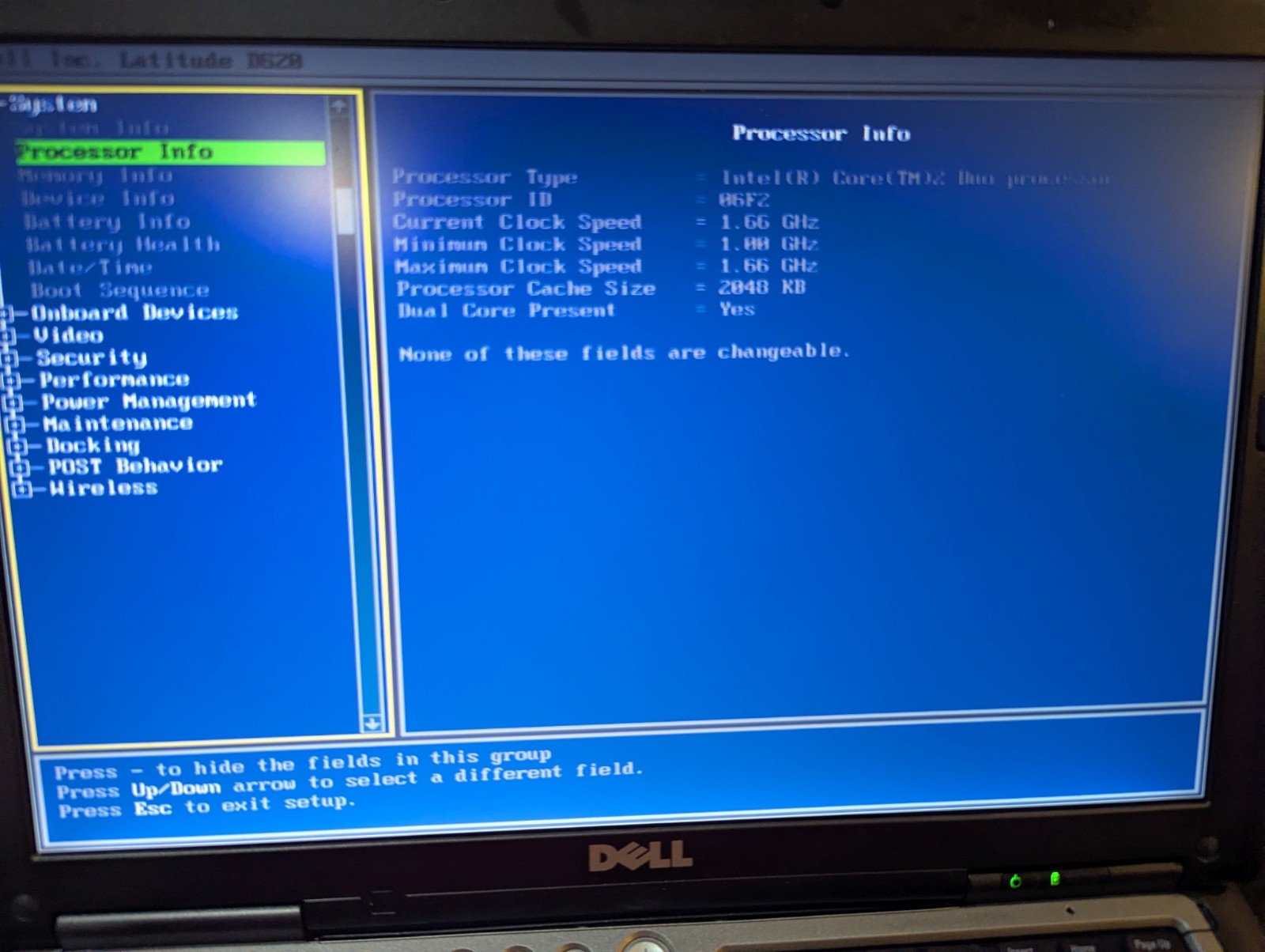Open Boot Sequence entry
The width and height of the screenshot is (1265, 952).
[x=120, y=290]
